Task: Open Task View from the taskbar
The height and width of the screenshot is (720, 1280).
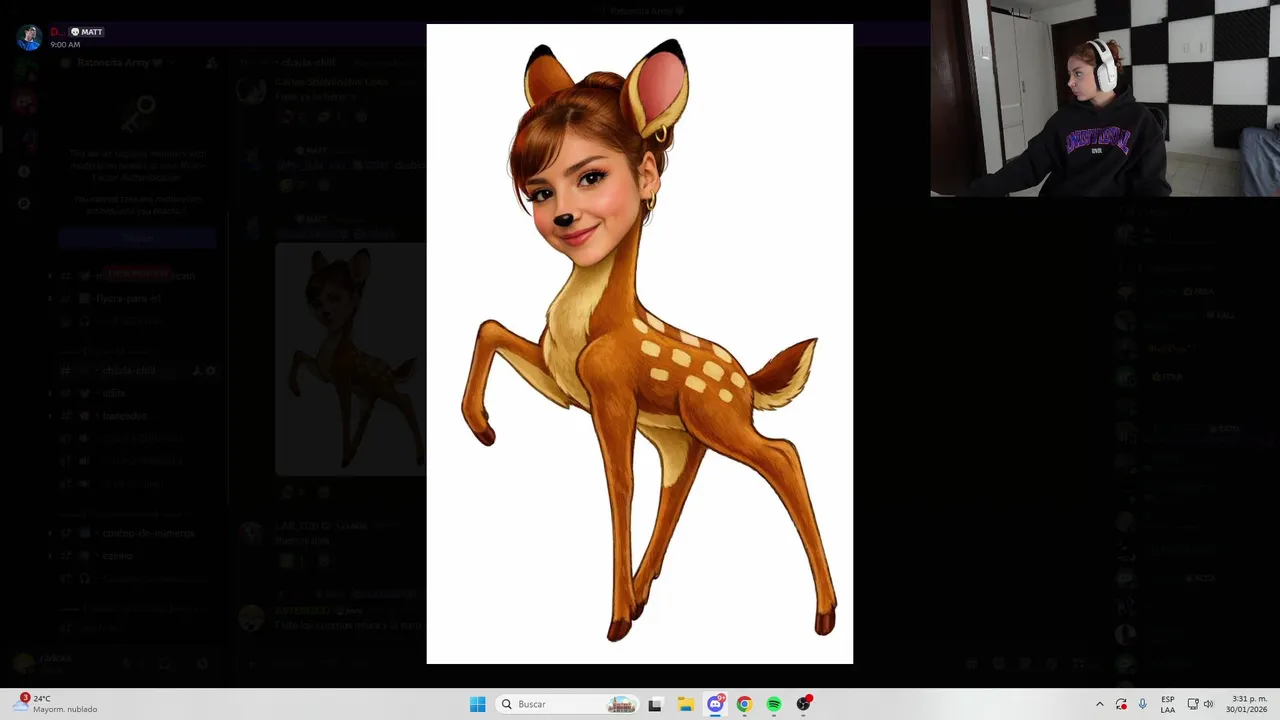Action: (655, 704)
